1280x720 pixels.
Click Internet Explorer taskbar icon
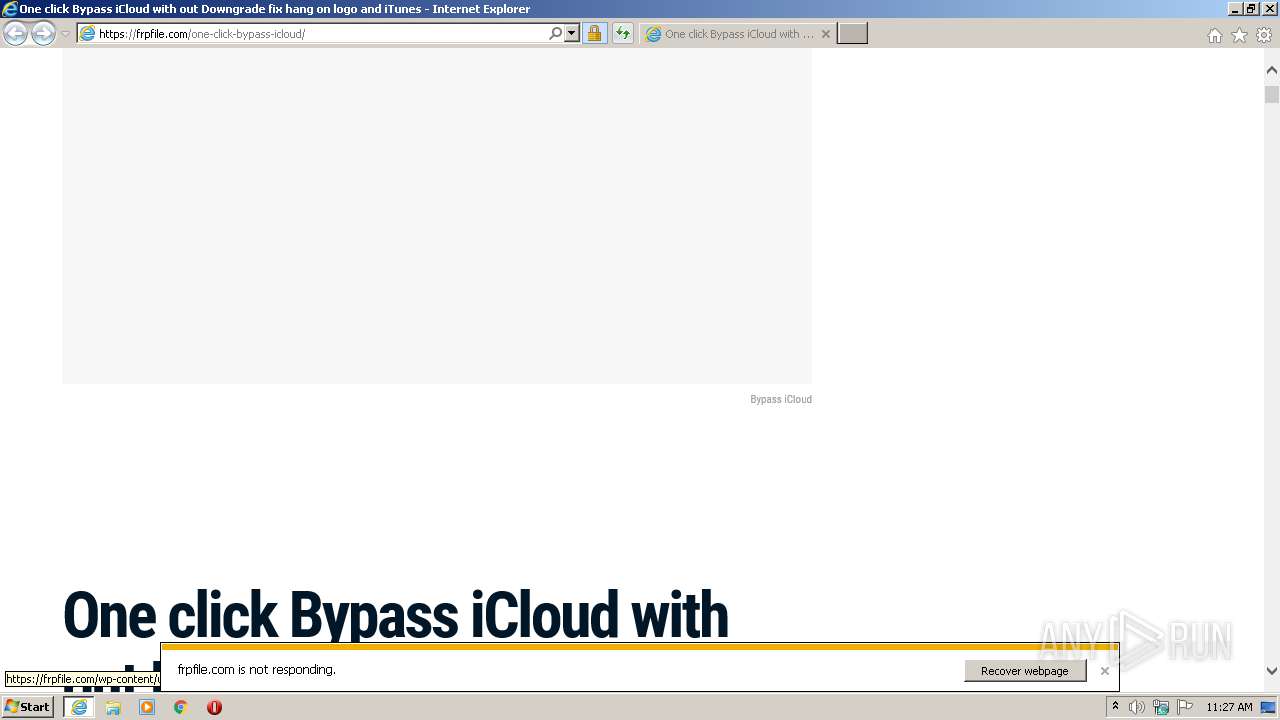pos(79,707)
